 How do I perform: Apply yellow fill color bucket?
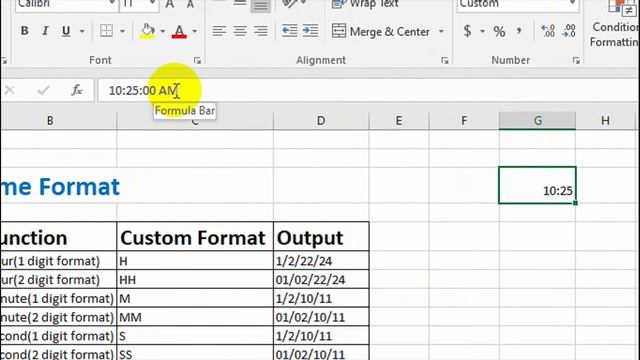148,31
